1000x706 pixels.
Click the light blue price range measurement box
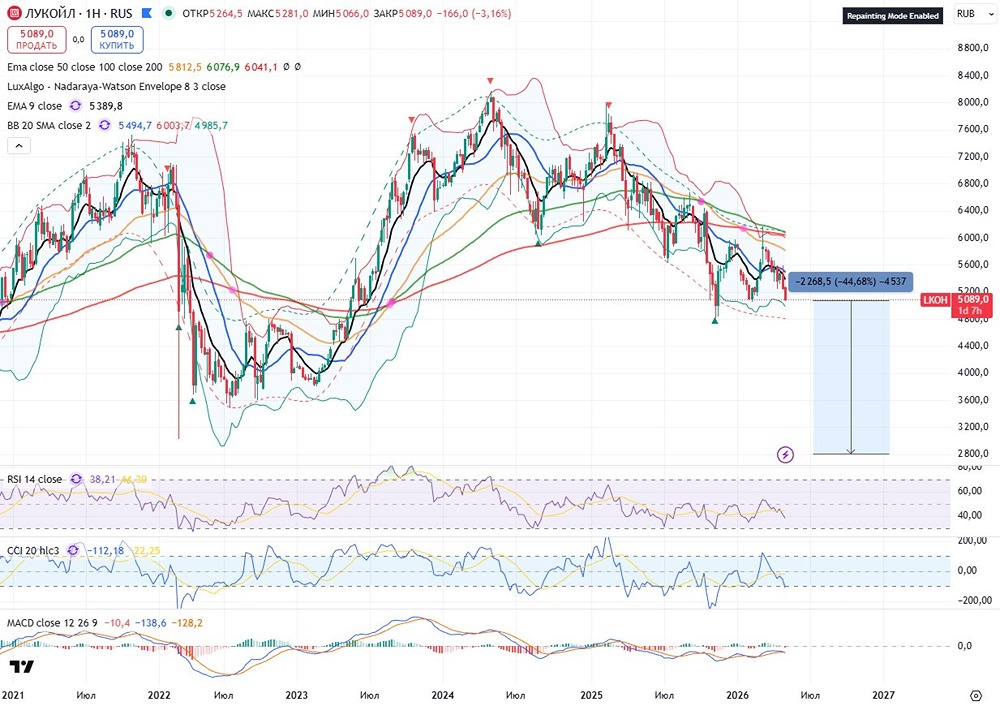(851, 377)
